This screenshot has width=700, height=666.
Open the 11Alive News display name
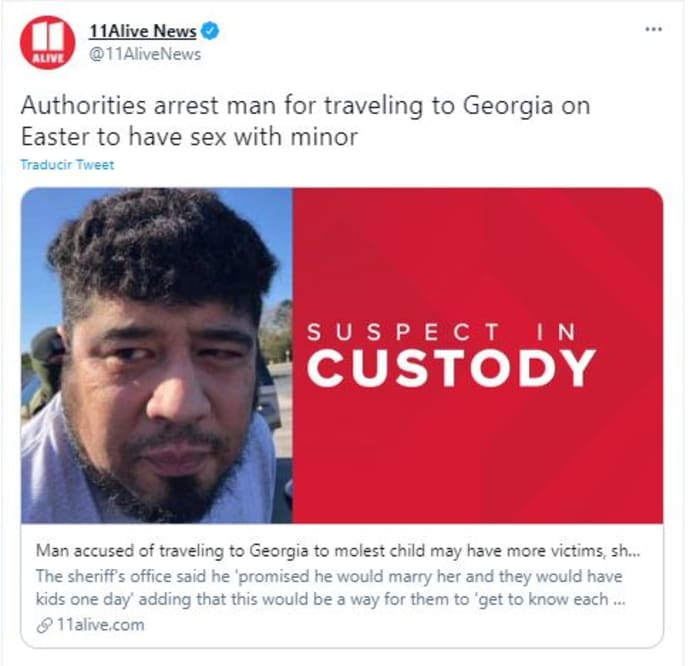tap(143, 31)
